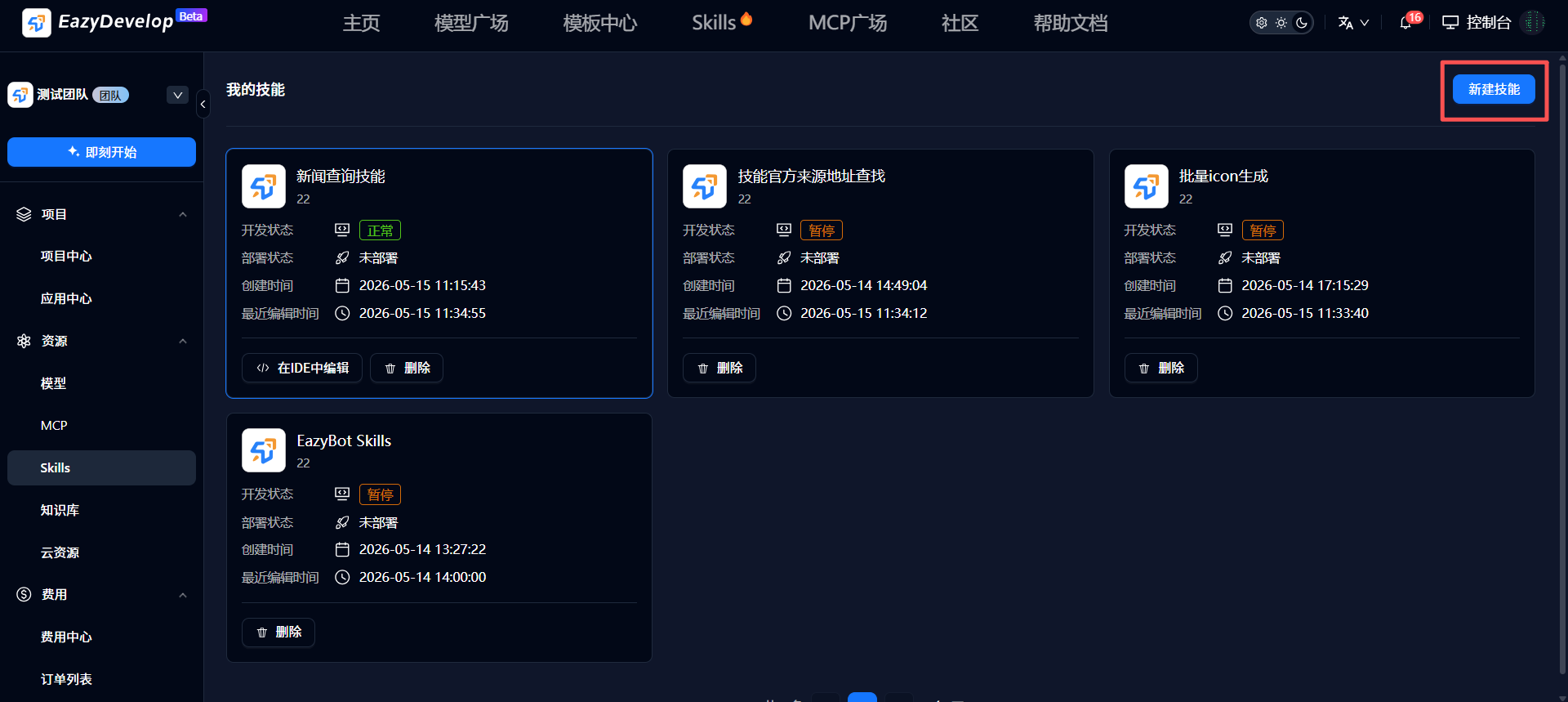Switch to the dark theme

(1302, 23)
